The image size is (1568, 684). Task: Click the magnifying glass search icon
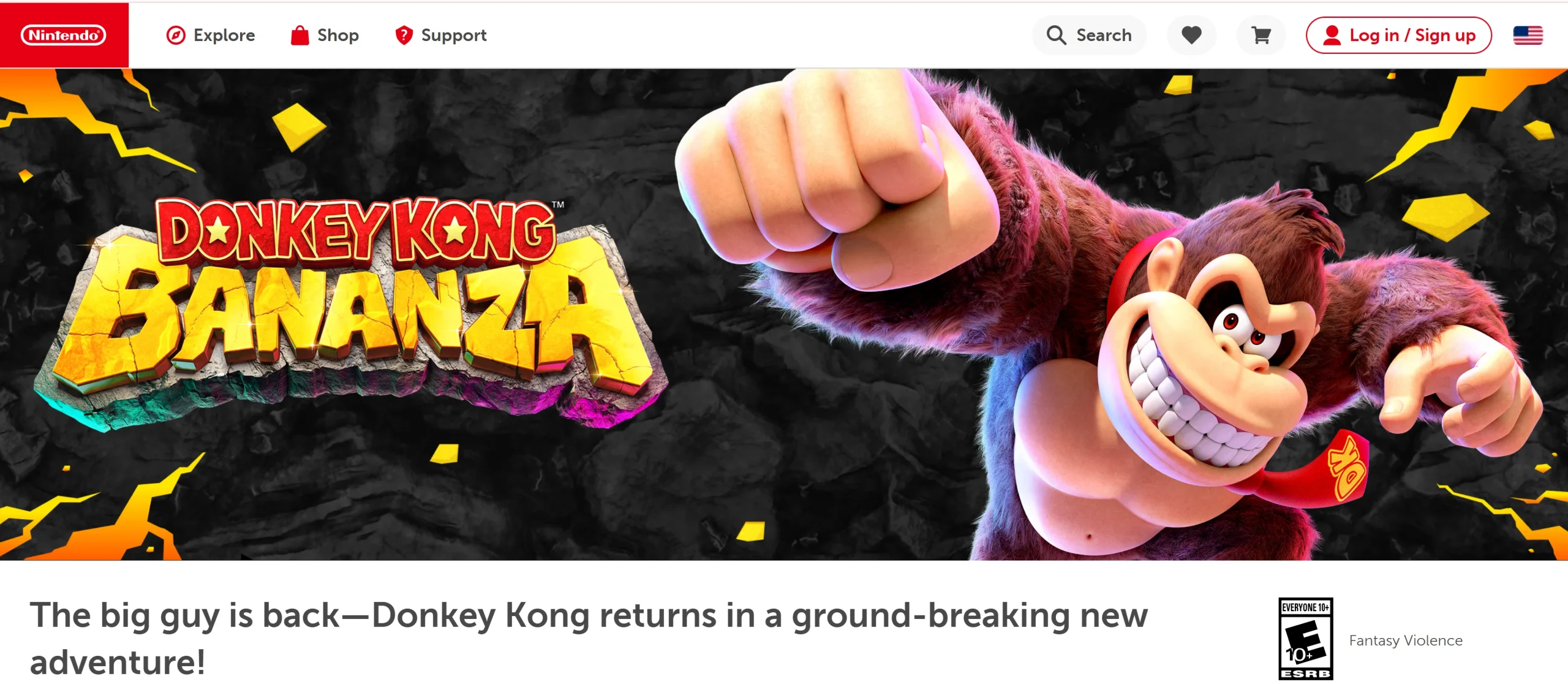click(x=1056, y=36)
